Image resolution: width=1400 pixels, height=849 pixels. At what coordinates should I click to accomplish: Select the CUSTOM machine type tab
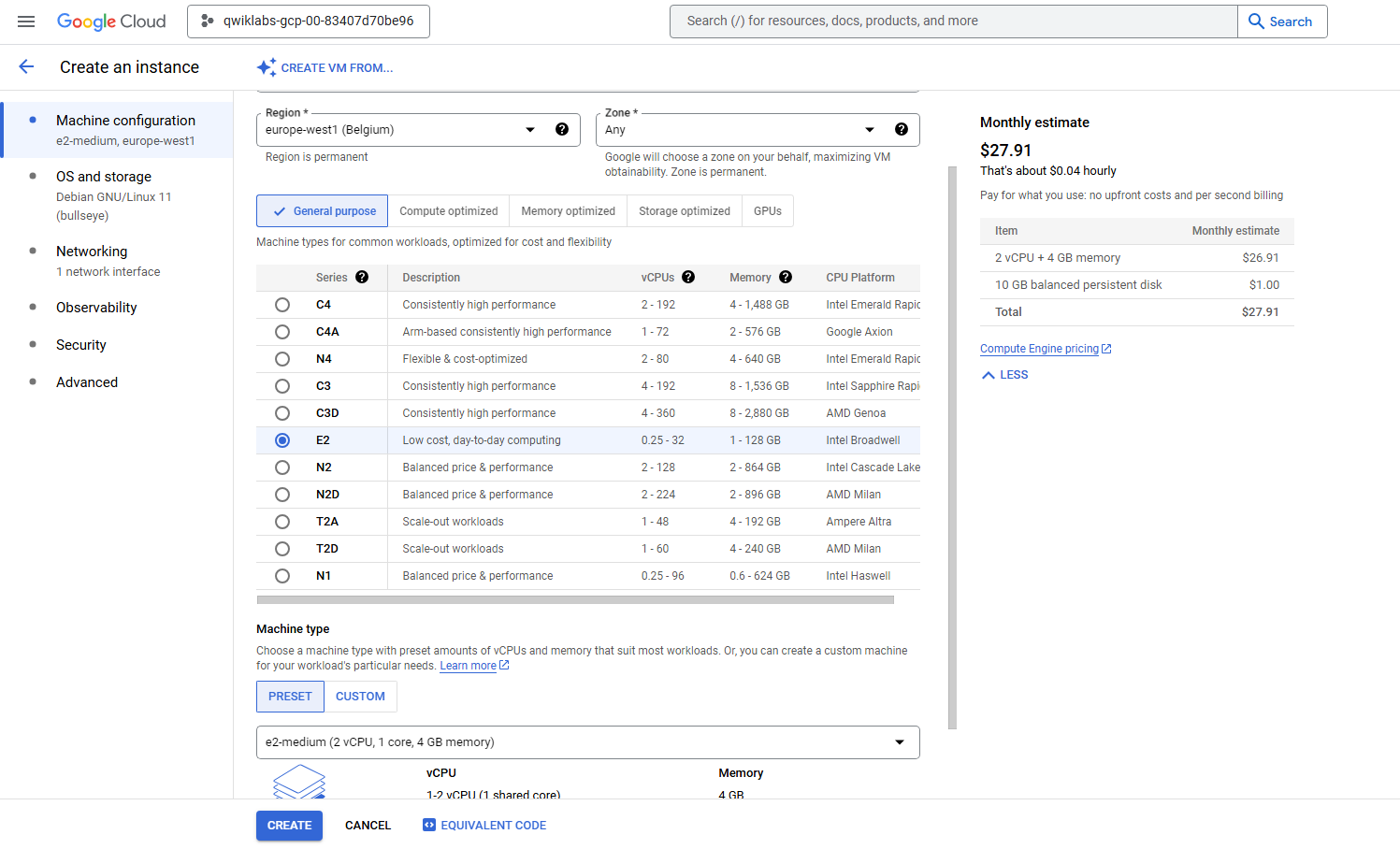(x=360, y=697)
